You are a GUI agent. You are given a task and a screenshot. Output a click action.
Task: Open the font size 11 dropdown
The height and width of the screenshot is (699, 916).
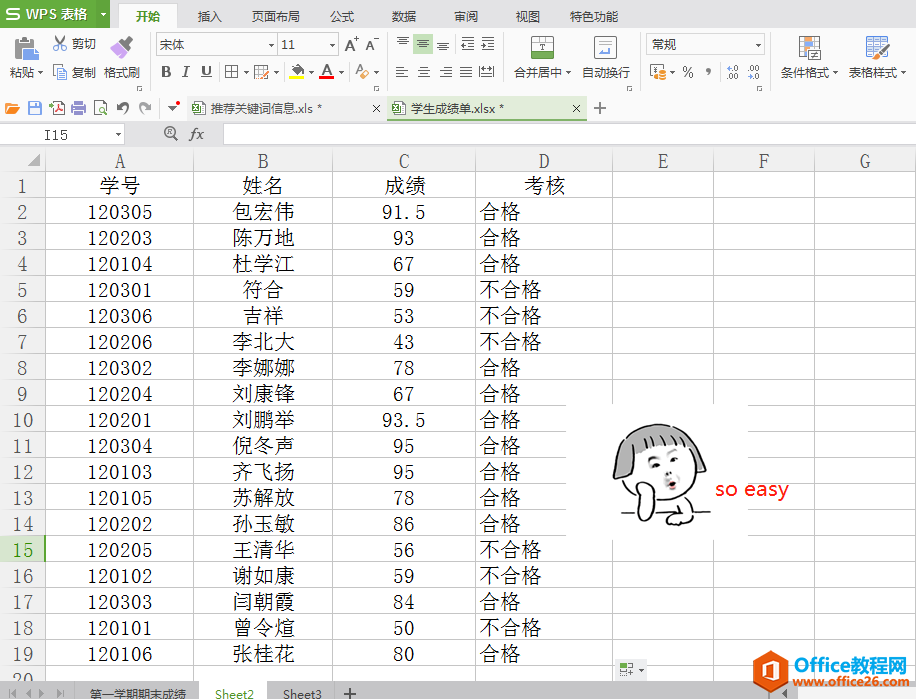pos(332,45)
